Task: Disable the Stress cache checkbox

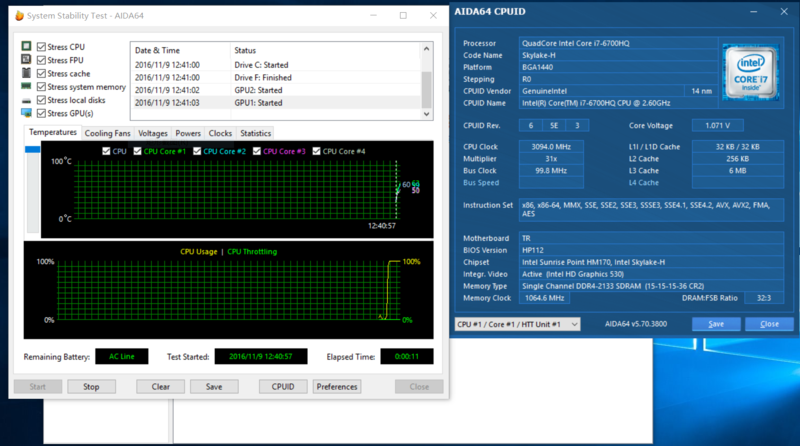Action: pyautogui.click(x=41, y=73)
